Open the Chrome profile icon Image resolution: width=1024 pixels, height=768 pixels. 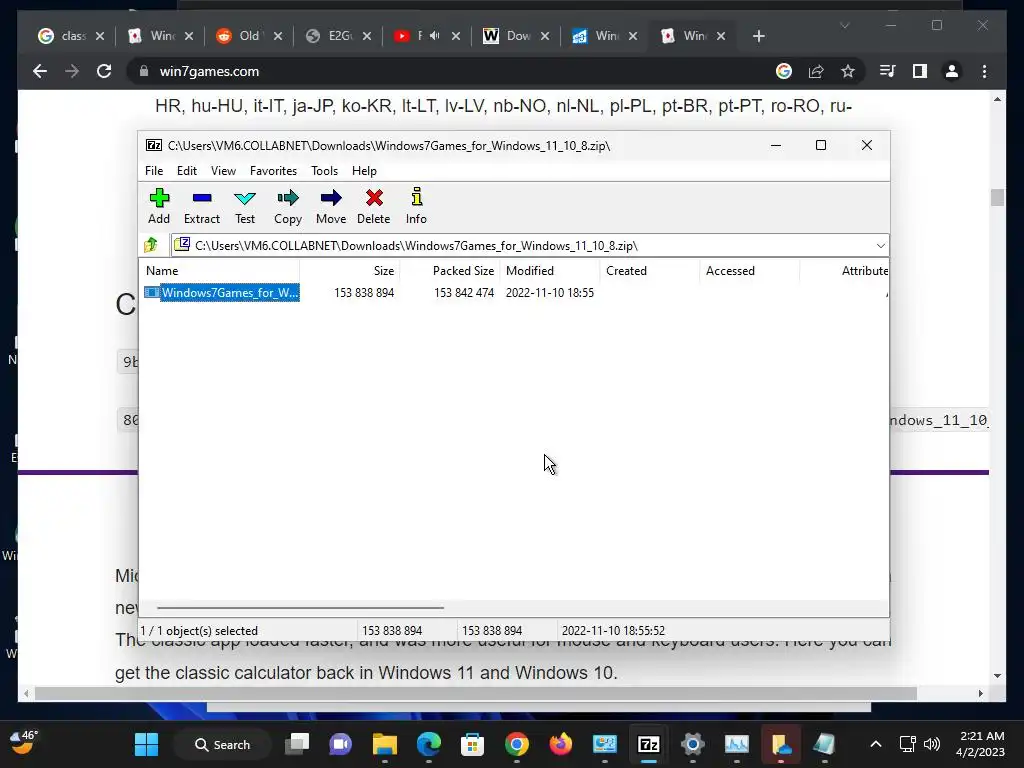tap(952, 71)
